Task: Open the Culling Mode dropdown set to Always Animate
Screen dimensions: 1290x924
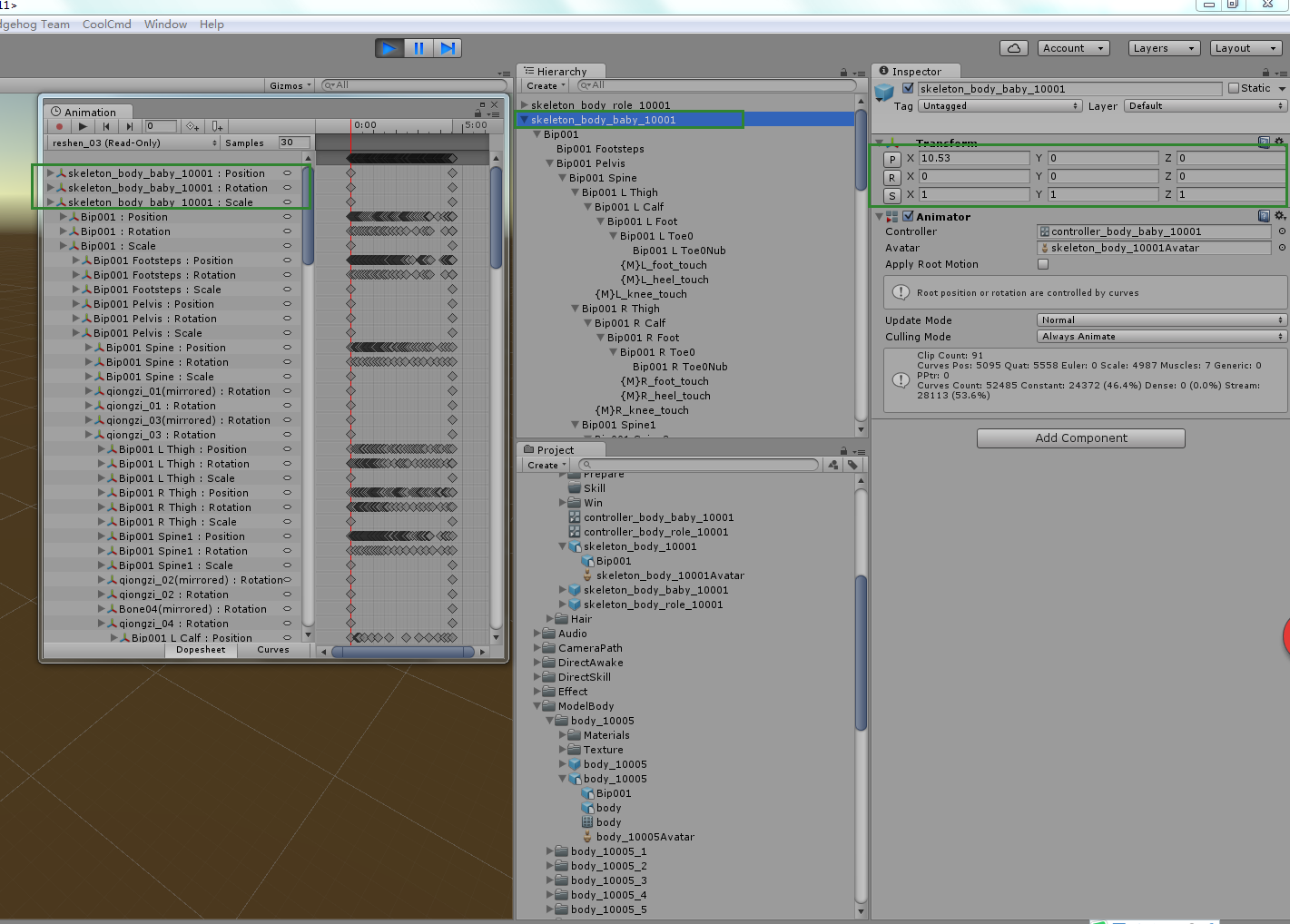Action: tap(1160, 336)
